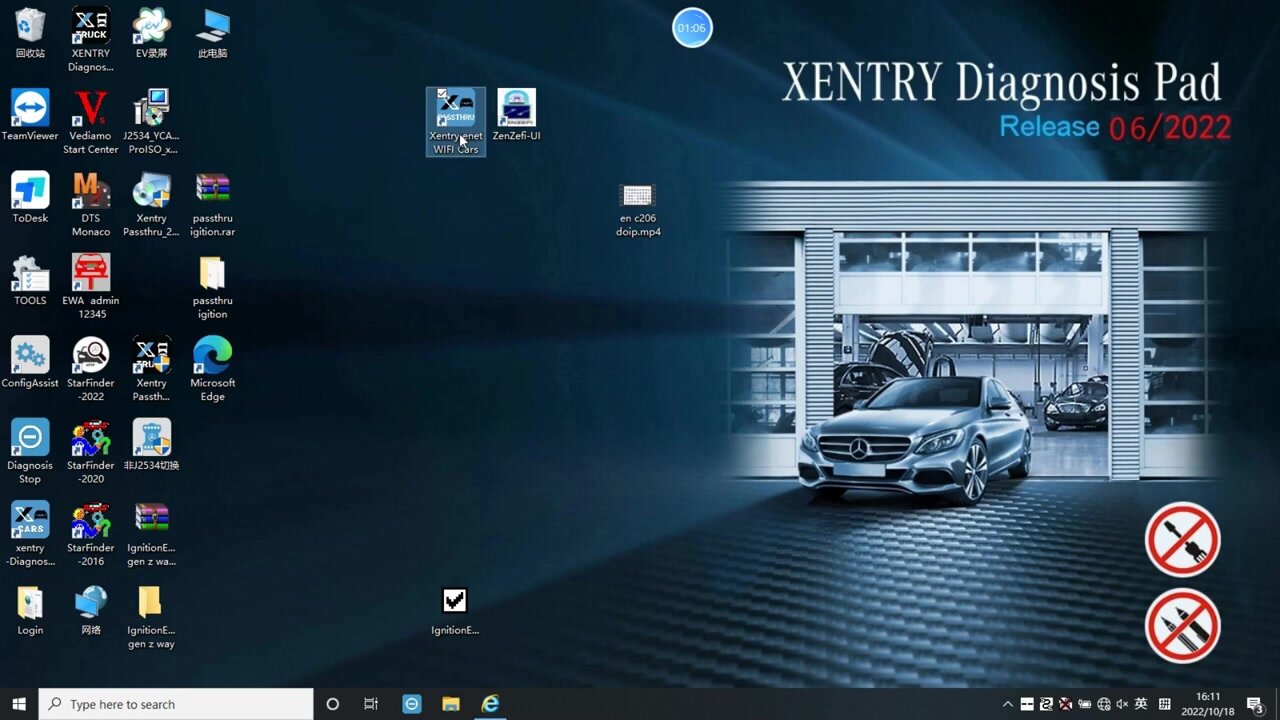1280x720 pixels.
Task: Click the Diagnosis Stop icon
Action: [30, 451]
